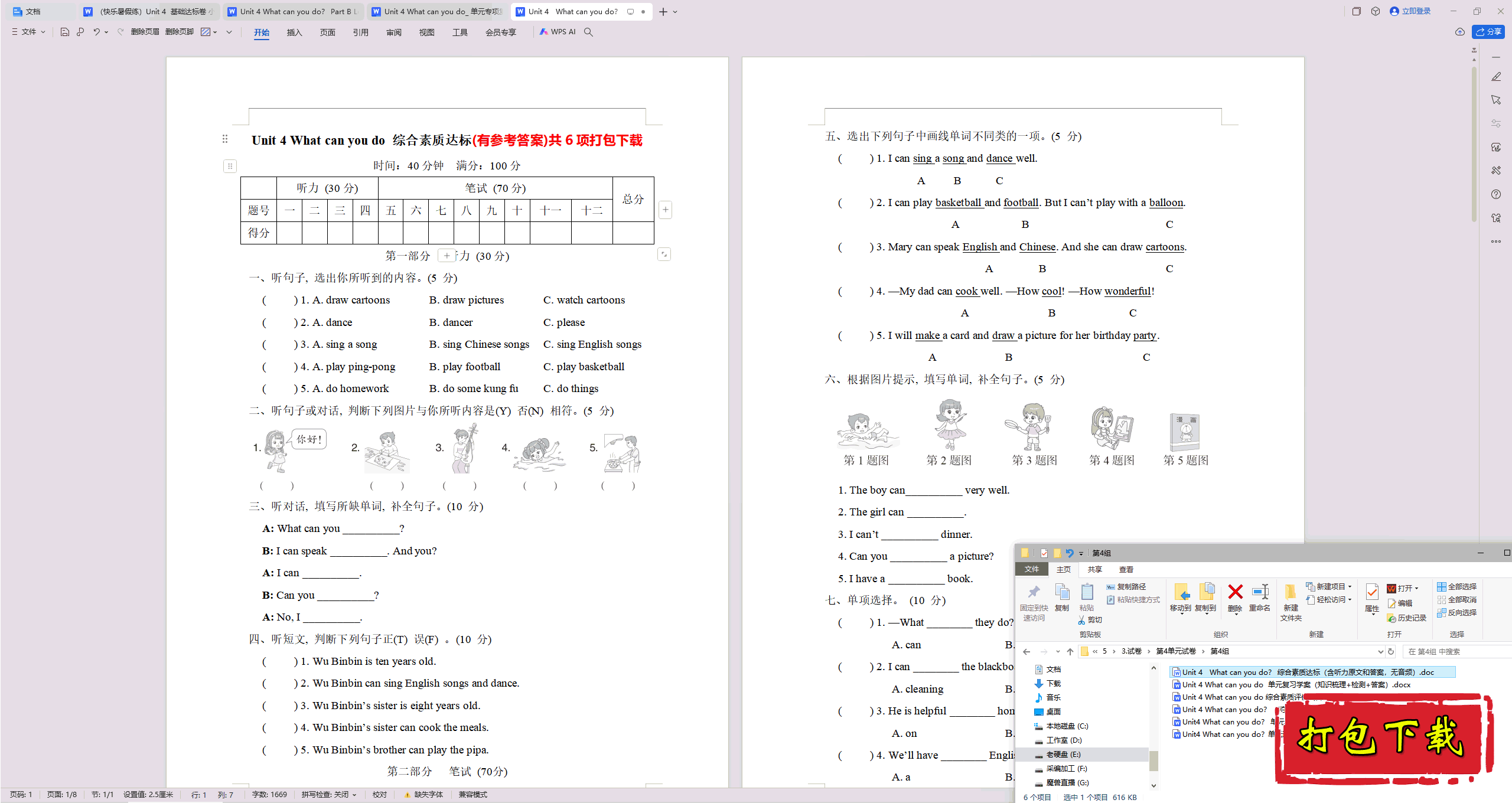The height and width of the screenshot is (803, 1512).
Task: Click the Undo arrow icon
Action: pos(96,32)
